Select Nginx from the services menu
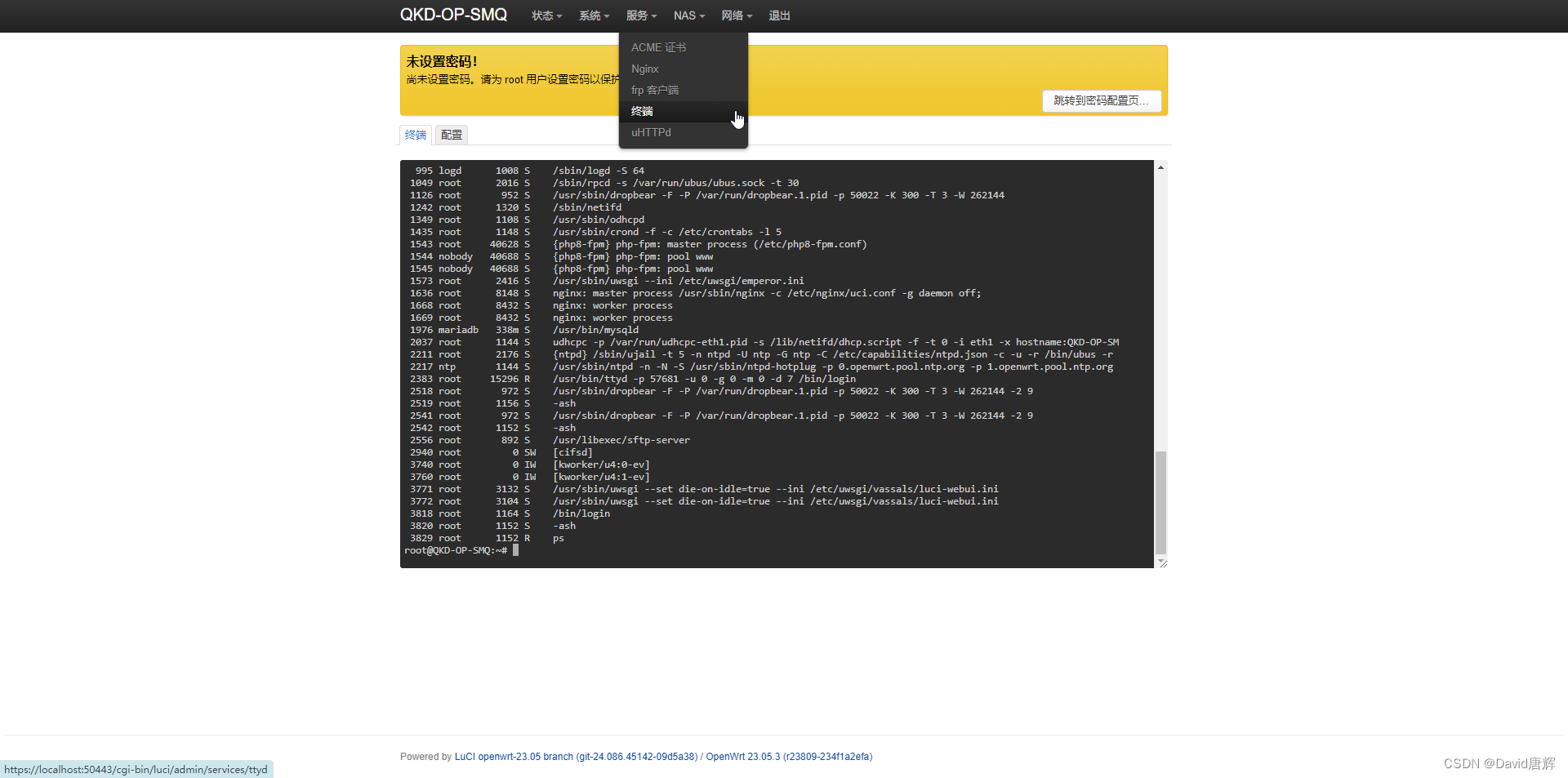This screenshot has width=1568, height=778. (644, 69)
